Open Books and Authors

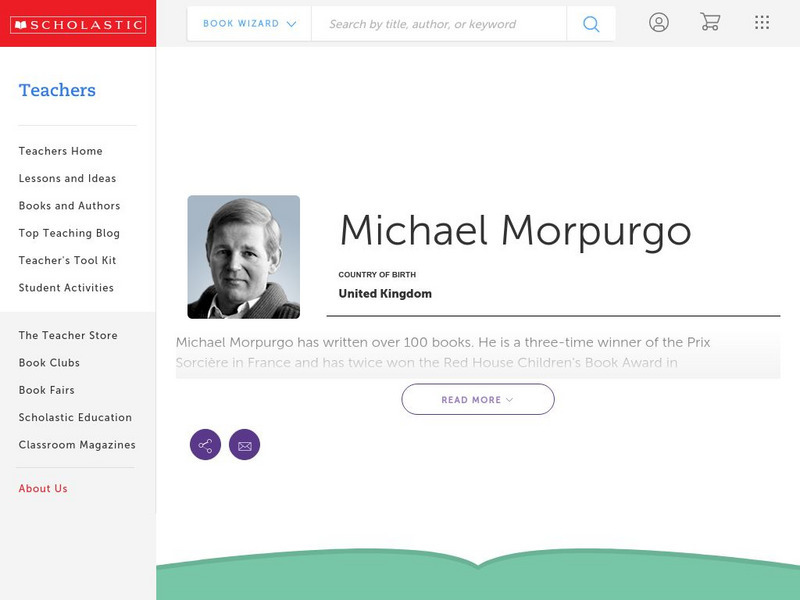69,206
